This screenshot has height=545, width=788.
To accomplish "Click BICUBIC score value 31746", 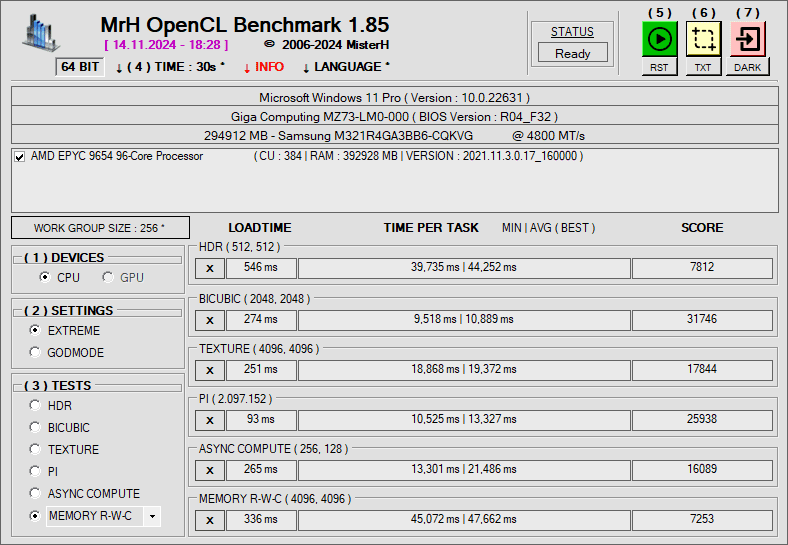I will (702, 320).
